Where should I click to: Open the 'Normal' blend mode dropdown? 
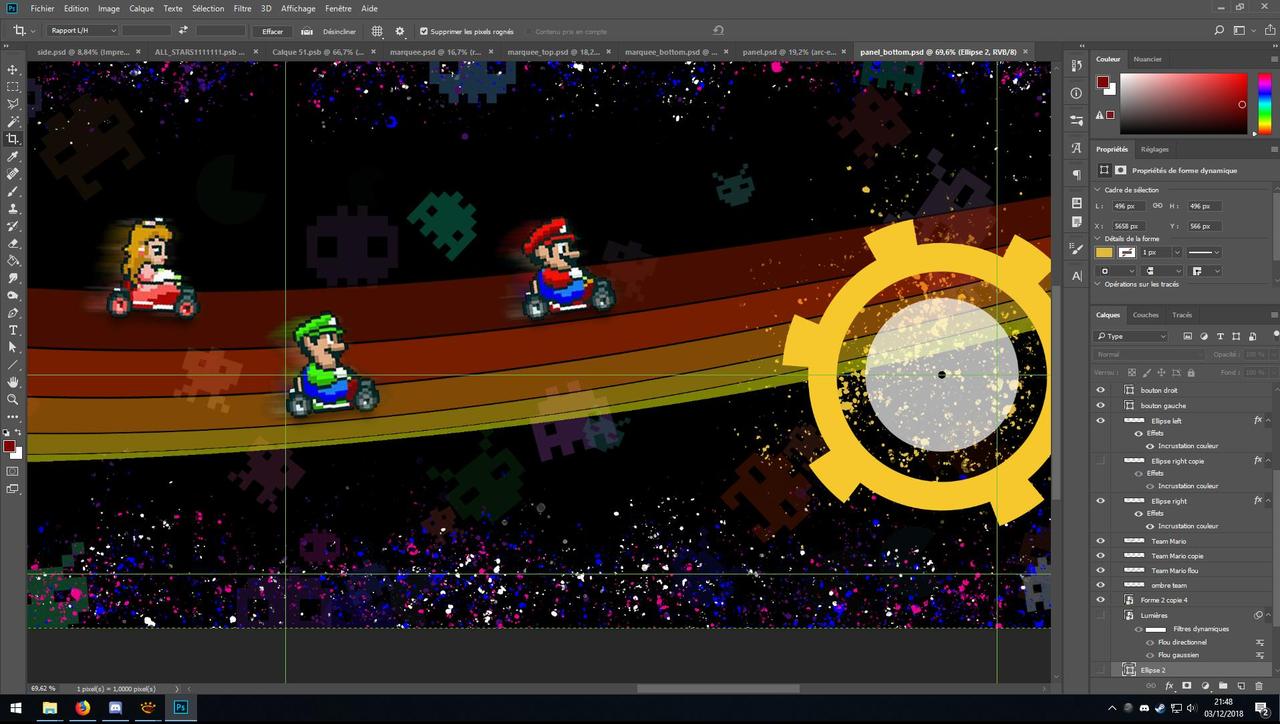coord(1150,354)
